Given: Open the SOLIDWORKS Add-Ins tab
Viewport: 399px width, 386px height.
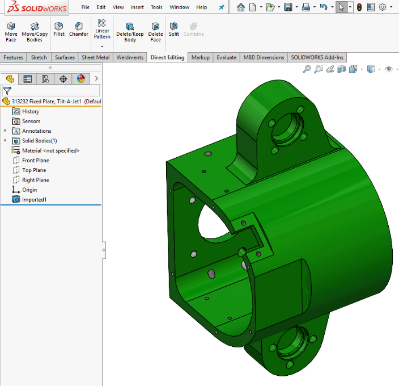Looking at the screenshot, I should tap(317, 57).
